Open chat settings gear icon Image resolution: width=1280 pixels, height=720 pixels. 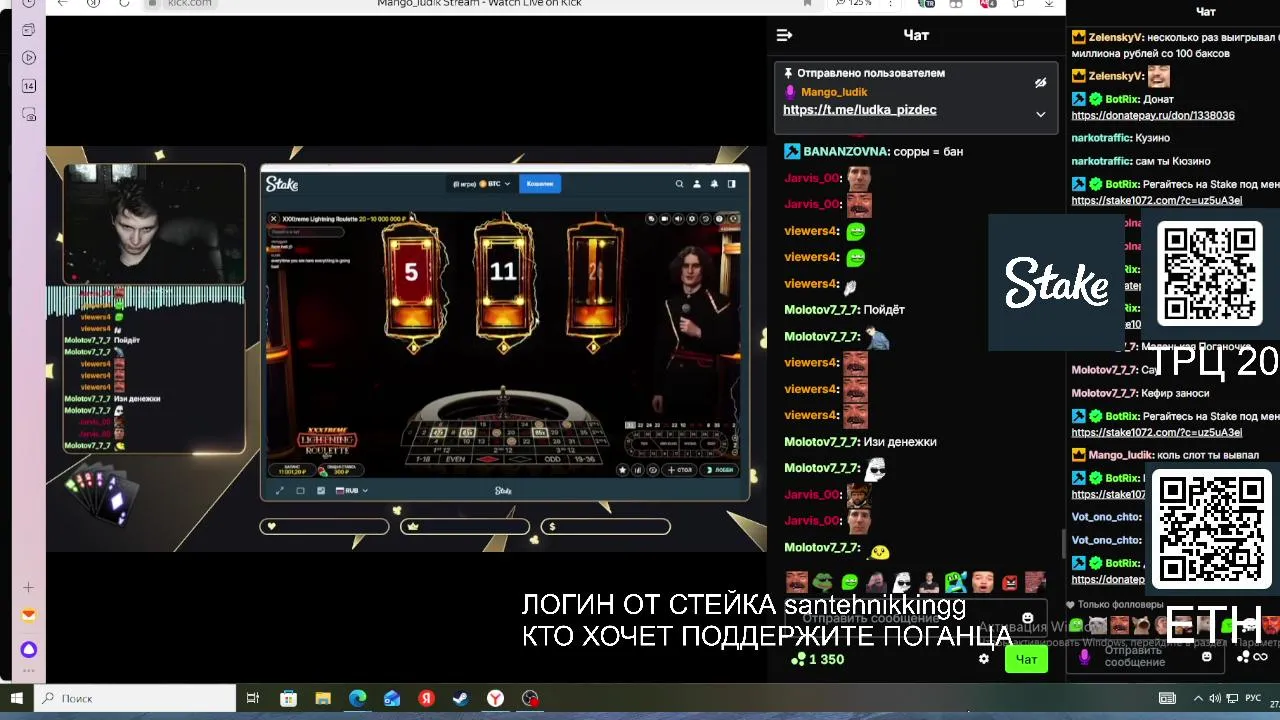pos(984,659)
